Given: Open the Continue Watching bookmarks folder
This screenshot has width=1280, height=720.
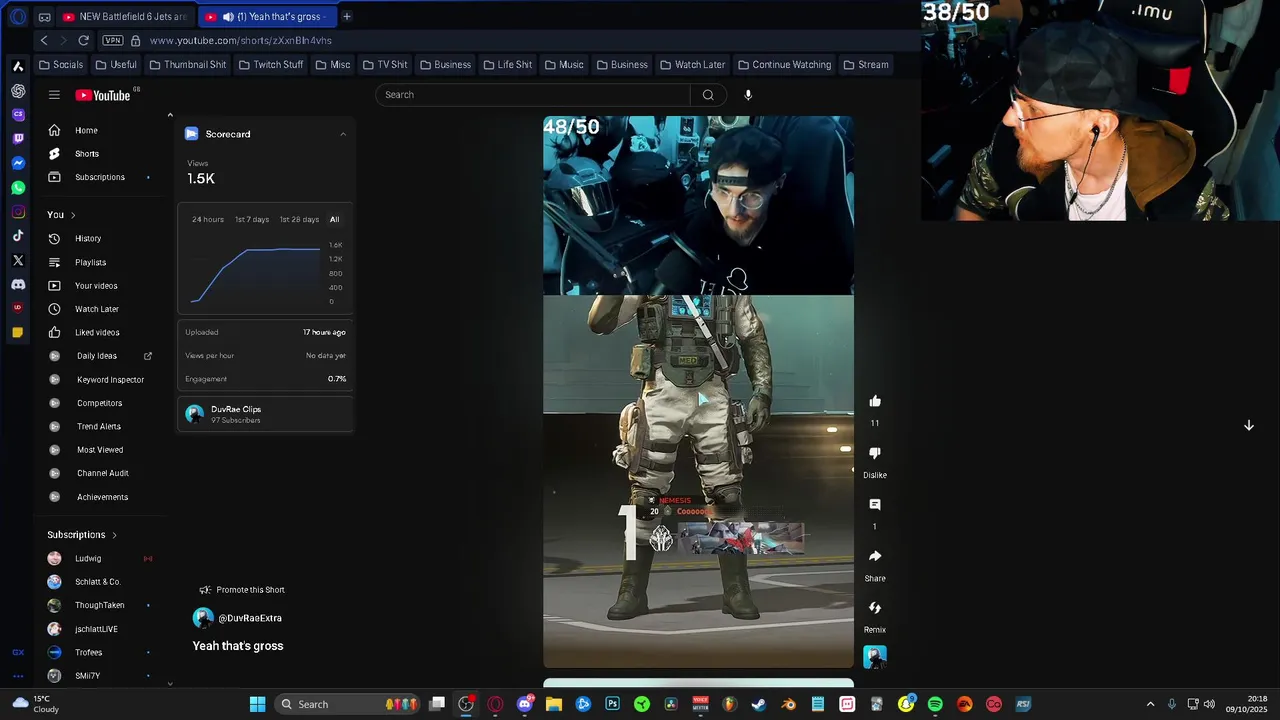Looking at the screenshot, I should (x=785, y=65).
